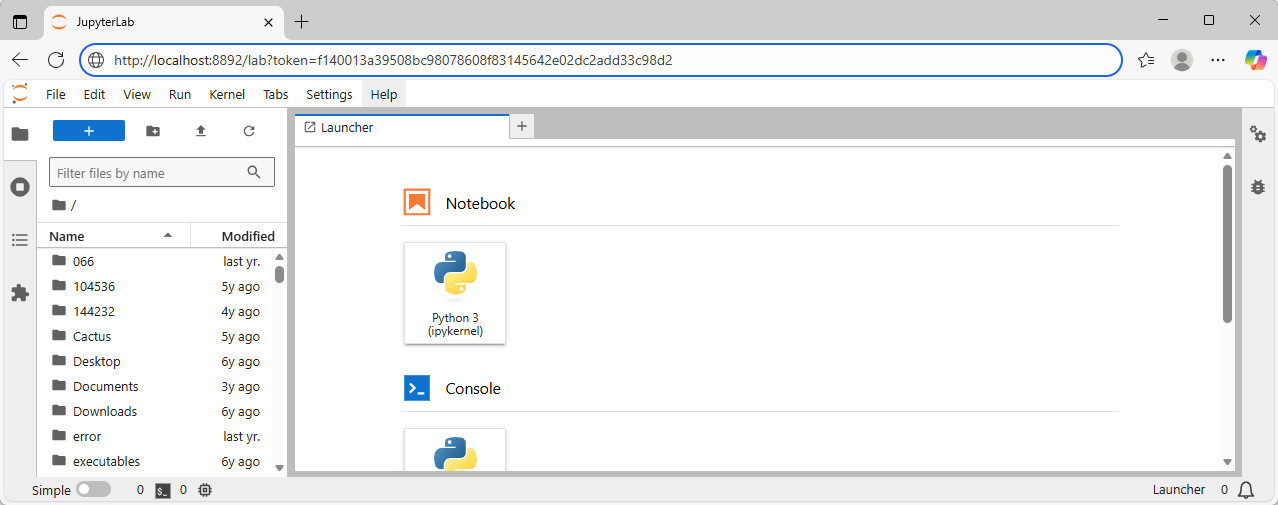Open the File Browser sidebar icon

[x=20, y=133]
